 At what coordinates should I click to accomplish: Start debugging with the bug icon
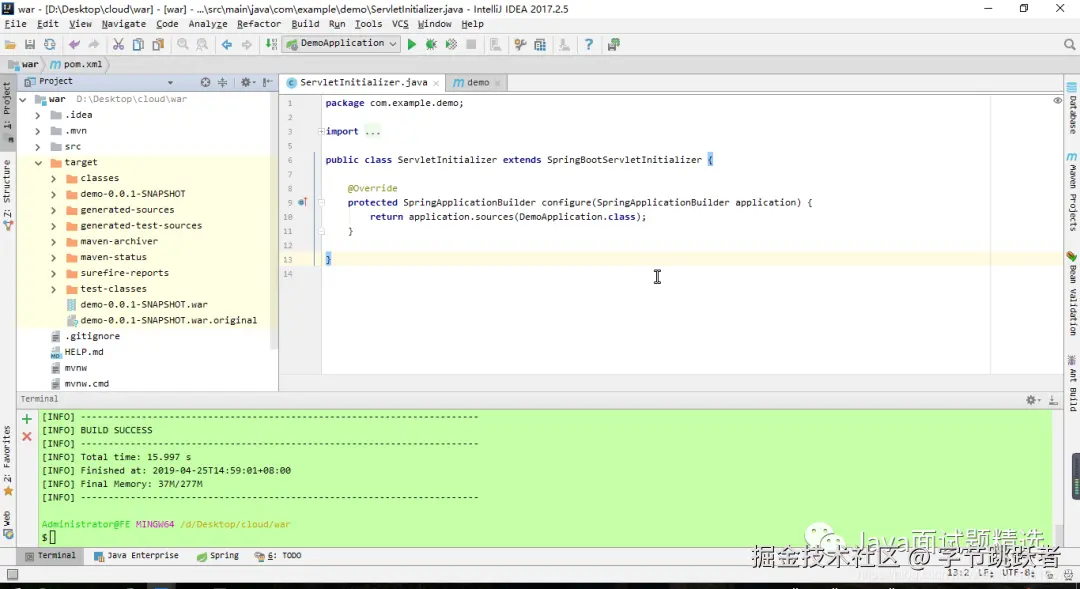coord(431,45)
